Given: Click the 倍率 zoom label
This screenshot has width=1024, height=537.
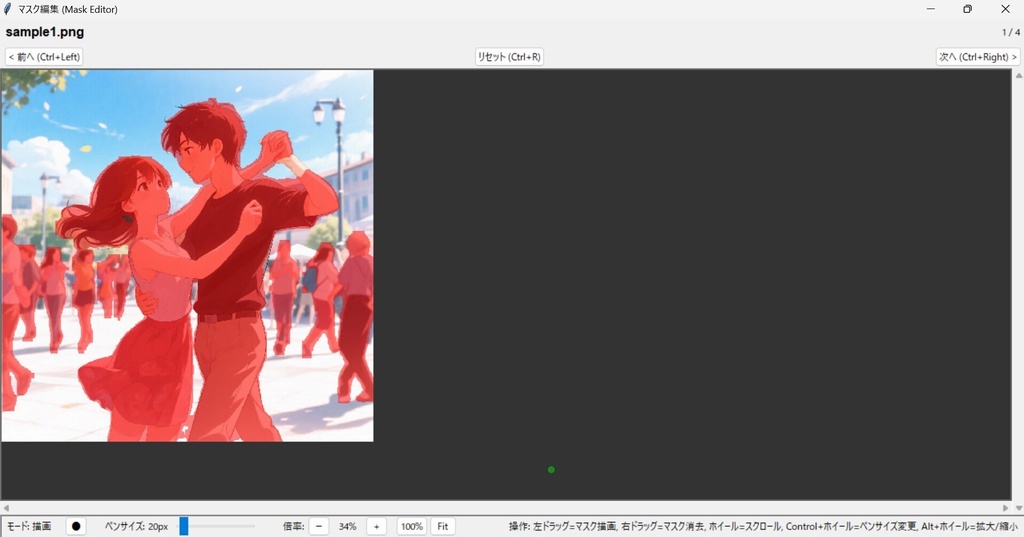Looking at the screenshot, I should coord(293,526).
